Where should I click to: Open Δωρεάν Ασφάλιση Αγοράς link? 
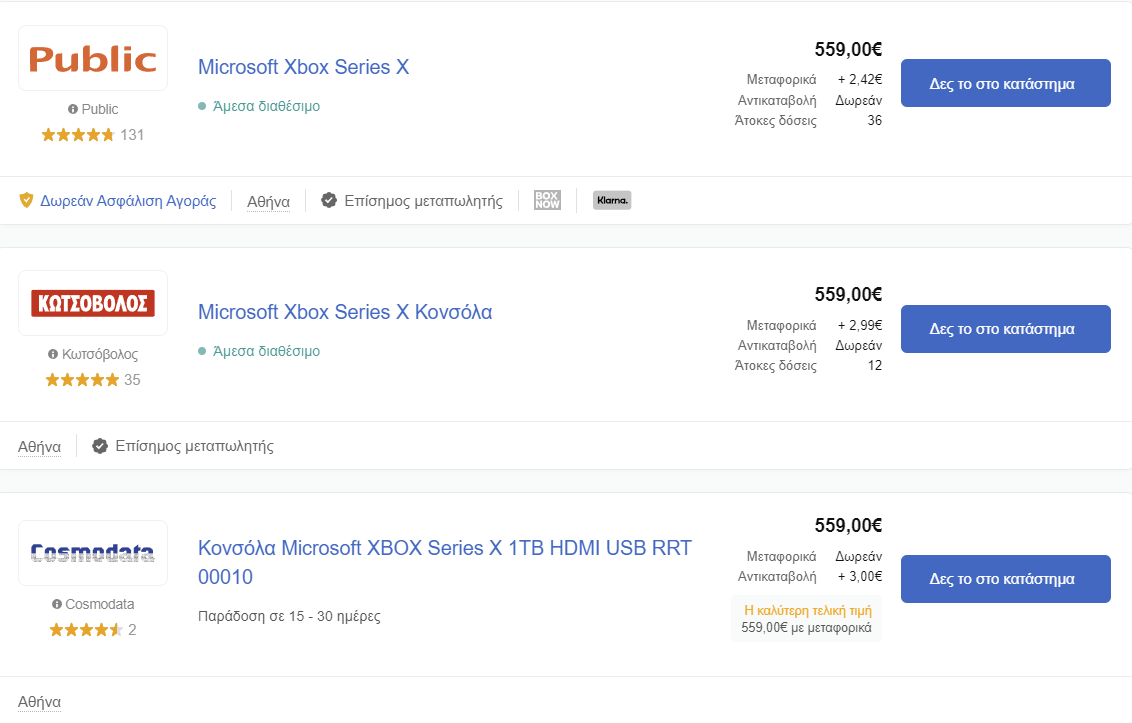[128, 201]
